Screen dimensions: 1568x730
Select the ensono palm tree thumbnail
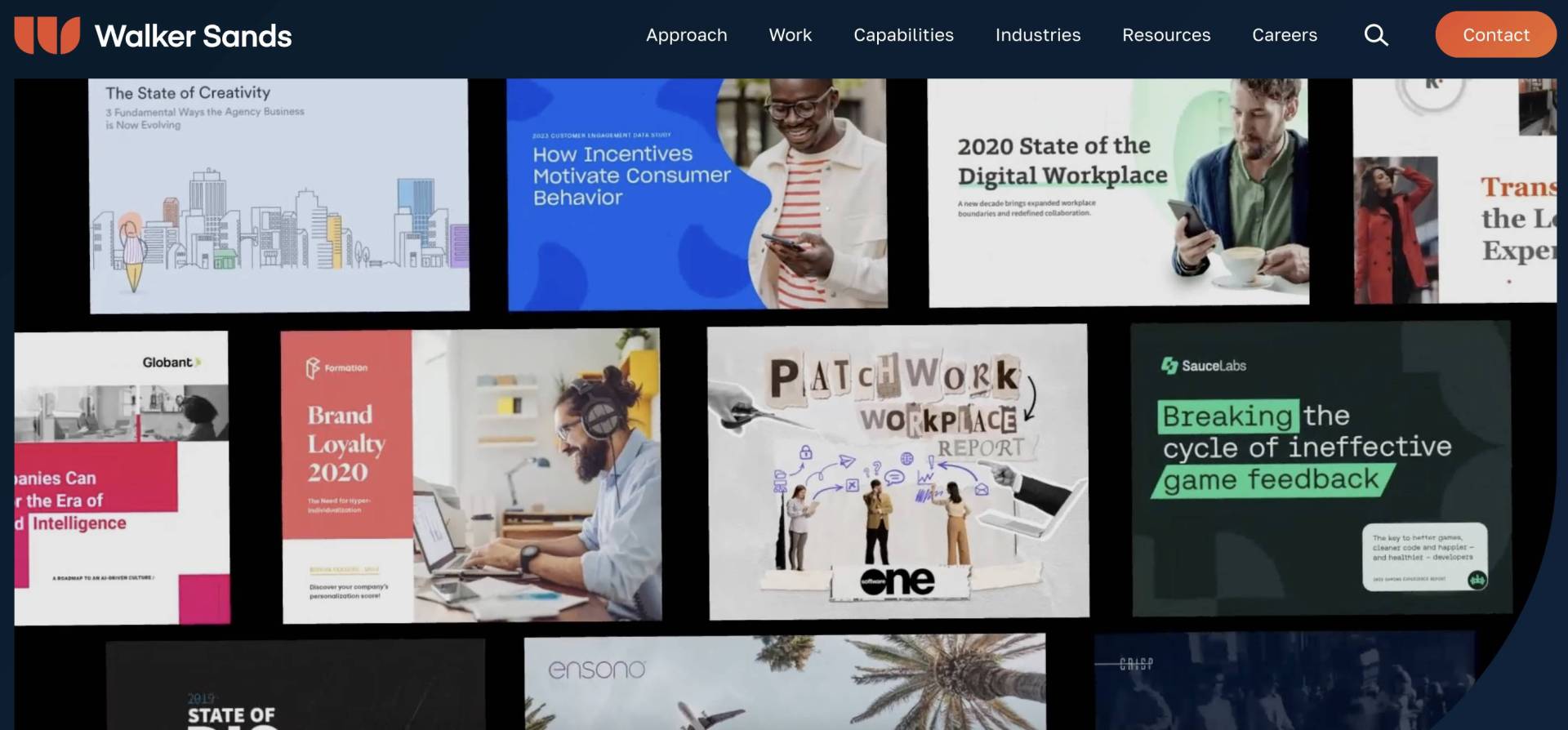coord(785,683)
